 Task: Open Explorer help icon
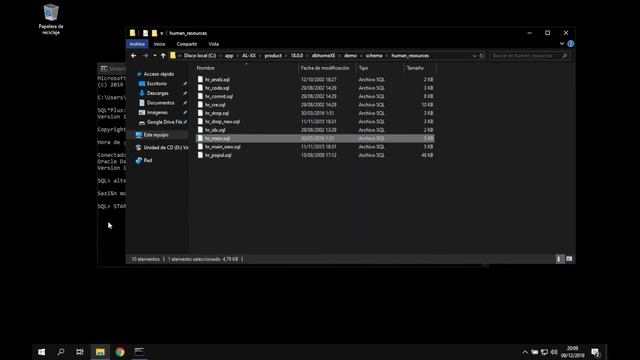click(x=571, y=44)
